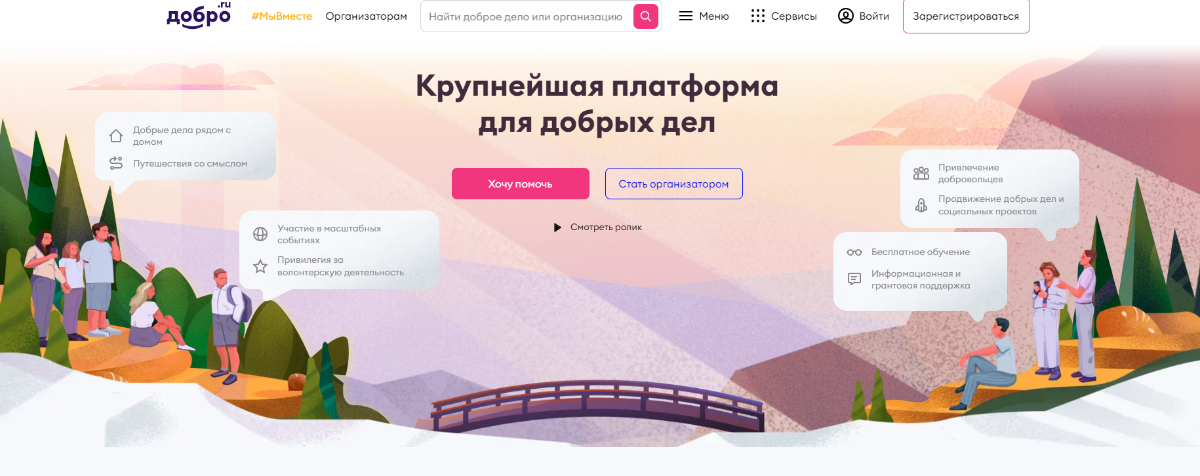Click the star icon for Привилегия
The image size is (1200, 476).
[260, 266]
